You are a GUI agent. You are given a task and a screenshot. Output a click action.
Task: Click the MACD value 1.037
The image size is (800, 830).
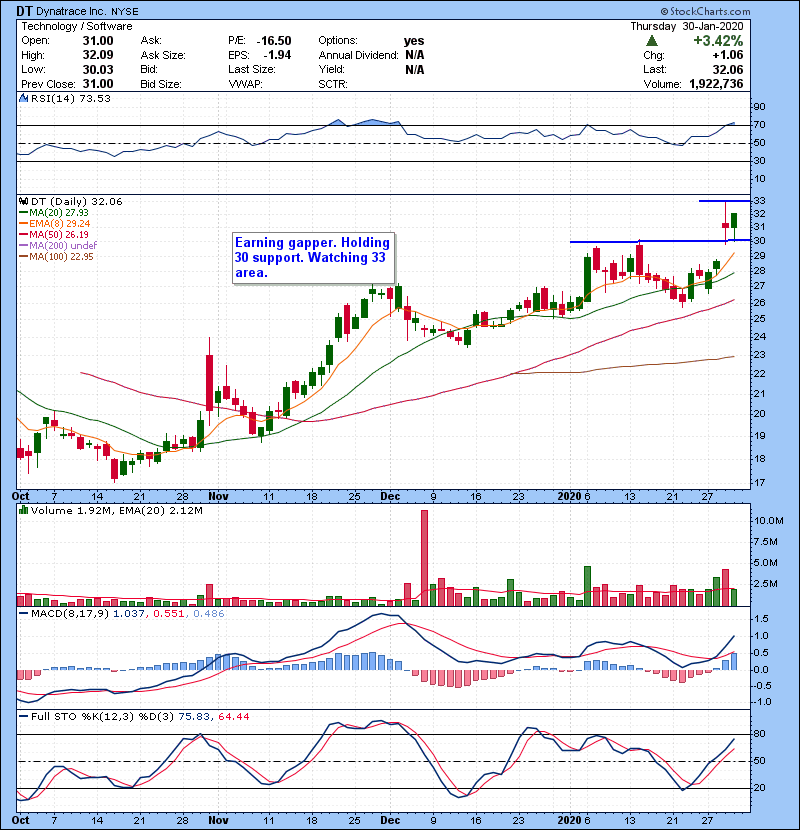[x=128, y=614]
